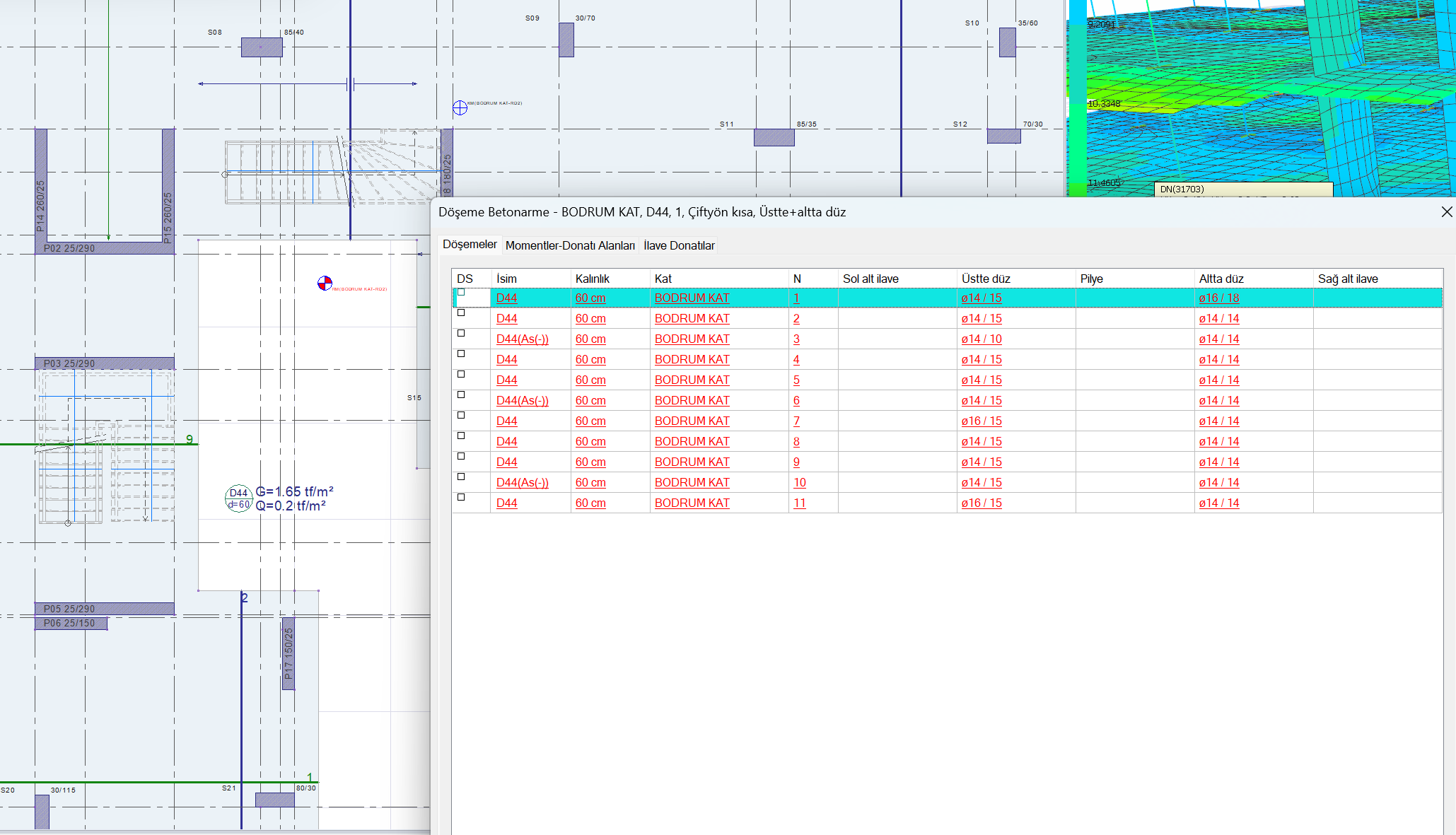Click the G=1.65 tf/m² load label

point(294,491)
